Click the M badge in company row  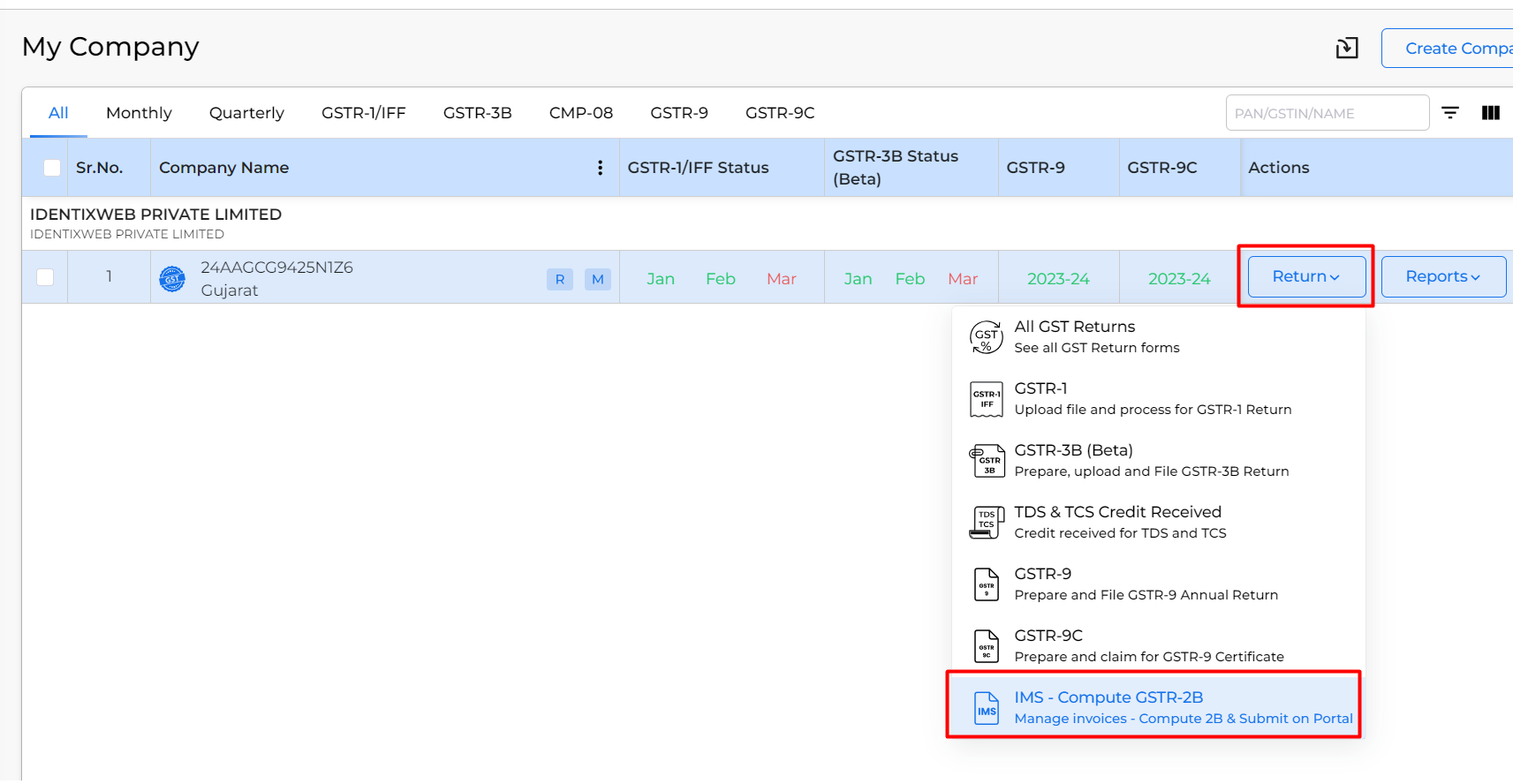598,280
